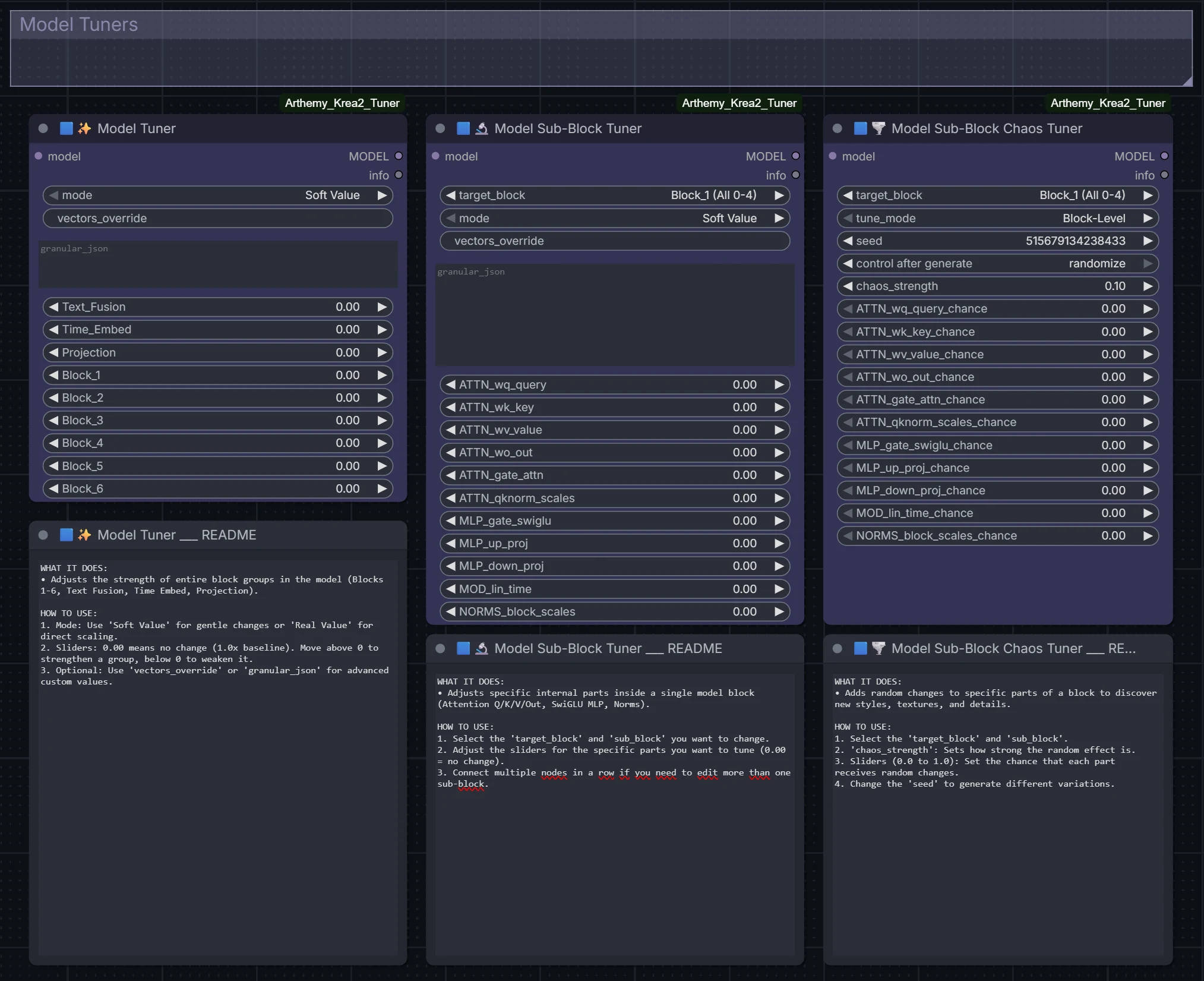Viewport: 1204px width, 981px height.
Task: Click the Model Tuners group title
Action: click(x=78, y=24)
